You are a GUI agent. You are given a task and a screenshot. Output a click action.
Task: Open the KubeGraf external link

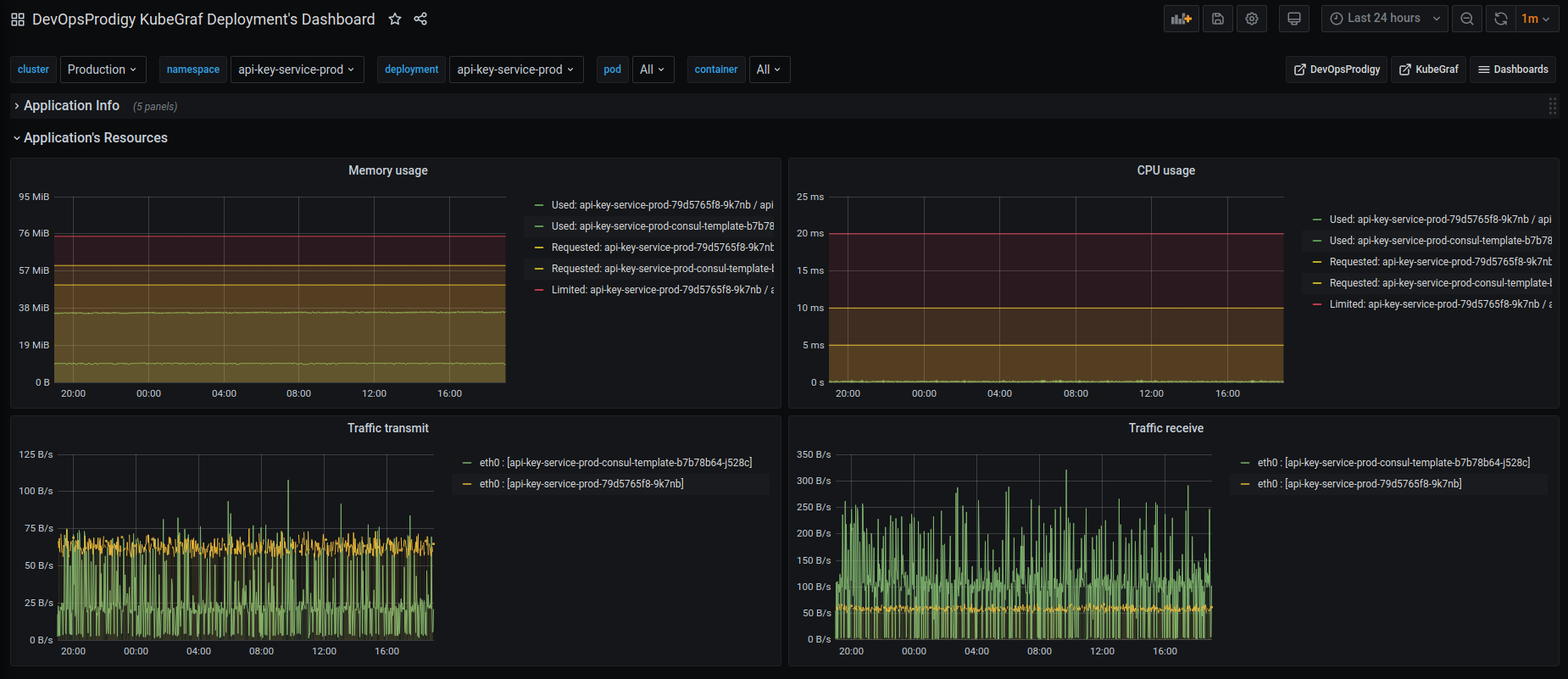[x=1429, y=70]
